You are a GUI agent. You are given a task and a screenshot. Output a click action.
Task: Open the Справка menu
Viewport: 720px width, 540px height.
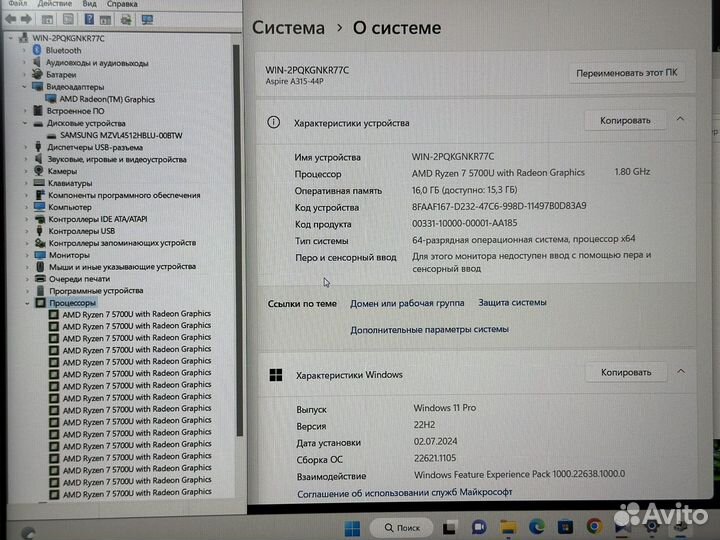[122, 4]
